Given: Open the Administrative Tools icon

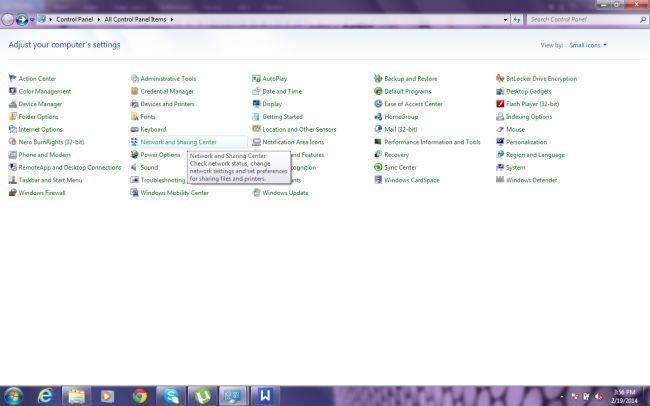Looking at the screenshot, I should tap(134, 78).
